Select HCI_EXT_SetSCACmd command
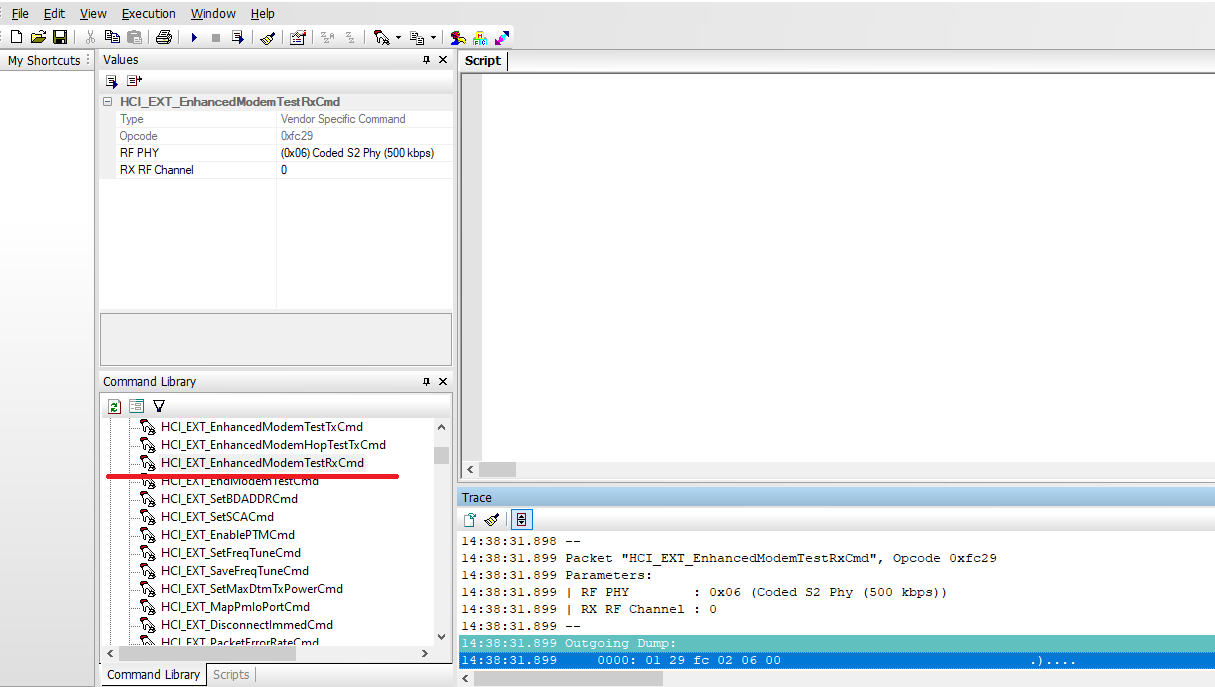Image resolution: width=1215 pixels, height=687 pixels. coord(217,517)
